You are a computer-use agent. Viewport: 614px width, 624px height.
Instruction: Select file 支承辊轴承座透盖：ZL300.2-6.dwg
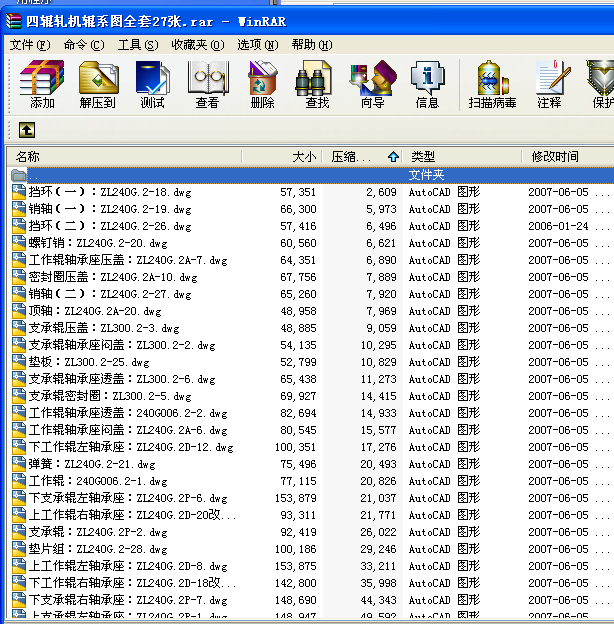click(122, 379)
